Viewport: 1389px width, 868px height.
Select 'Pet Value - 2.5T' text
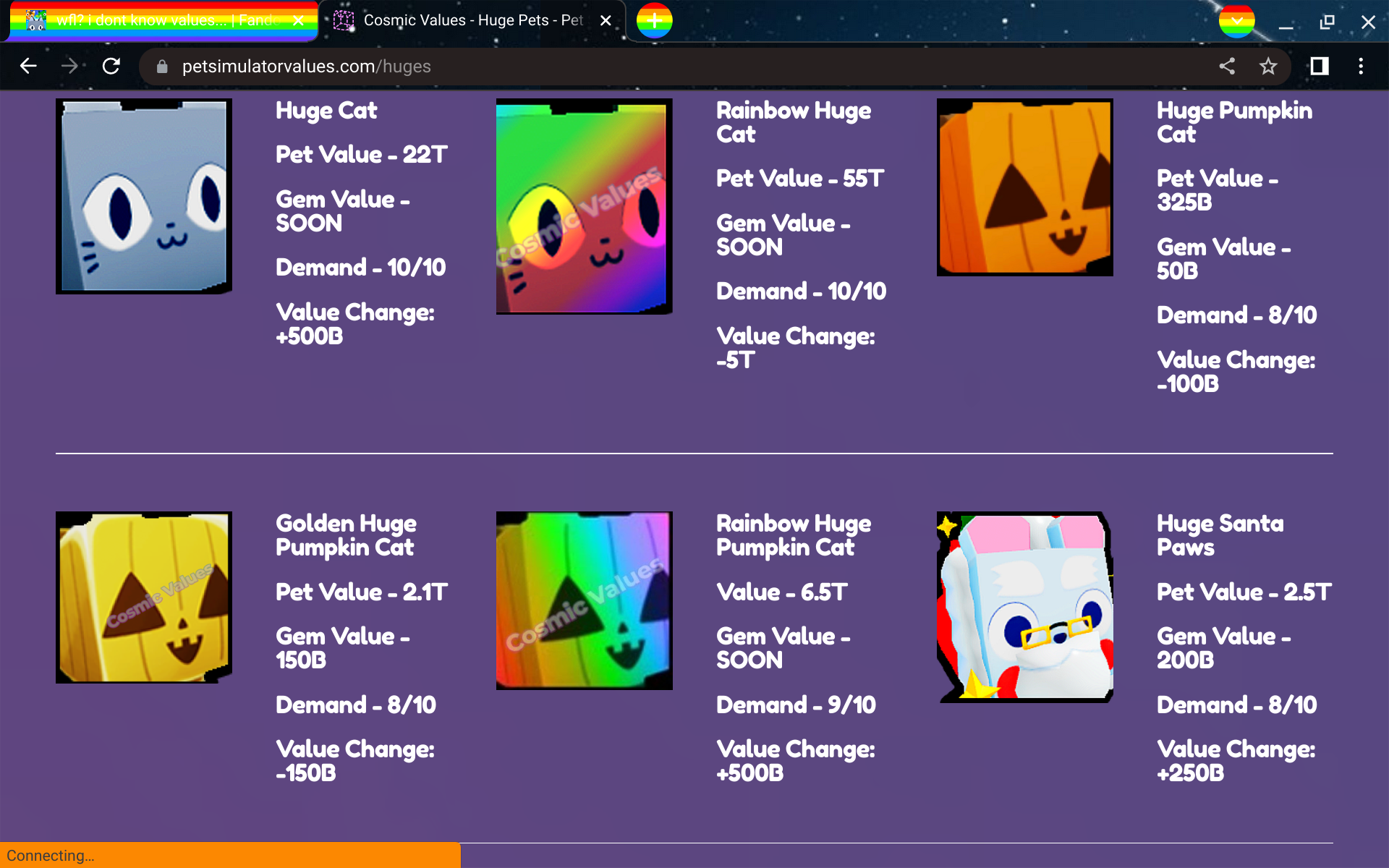1244,592
